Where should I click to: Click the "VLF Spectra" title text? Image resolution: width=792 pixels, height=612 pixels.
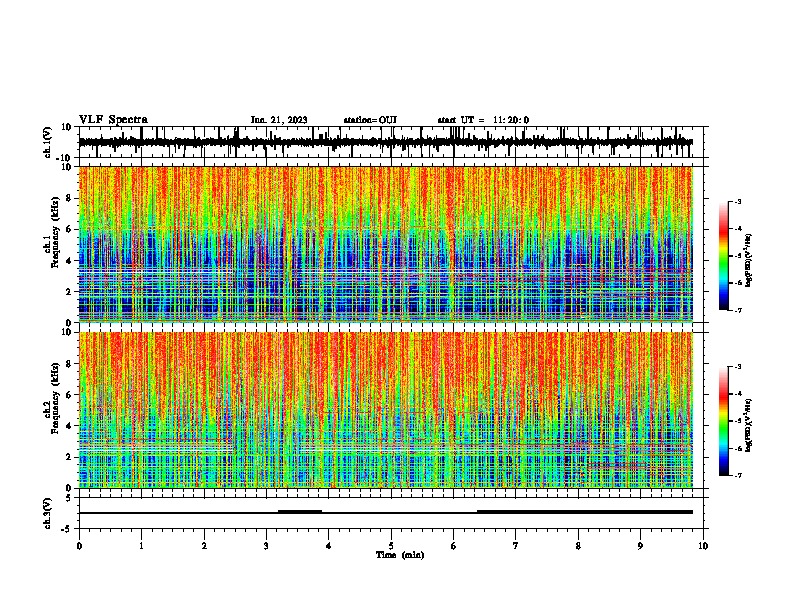[113, 120]
